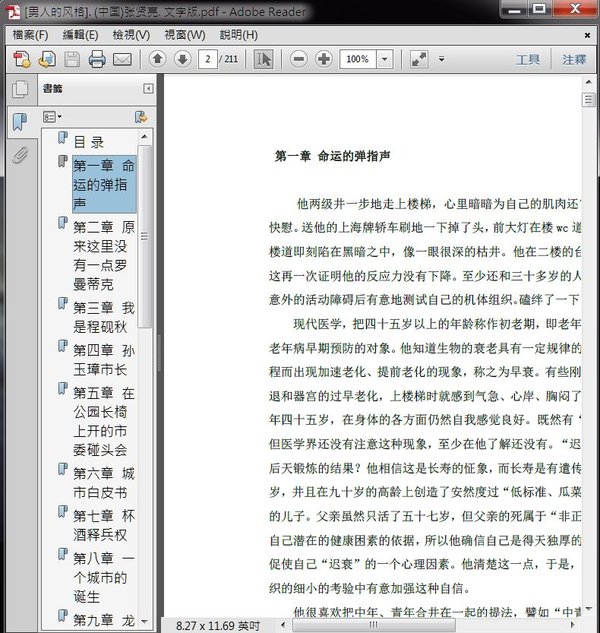Maximize the Adobe Reader window
600x633 pixels.
pos(539,9)
